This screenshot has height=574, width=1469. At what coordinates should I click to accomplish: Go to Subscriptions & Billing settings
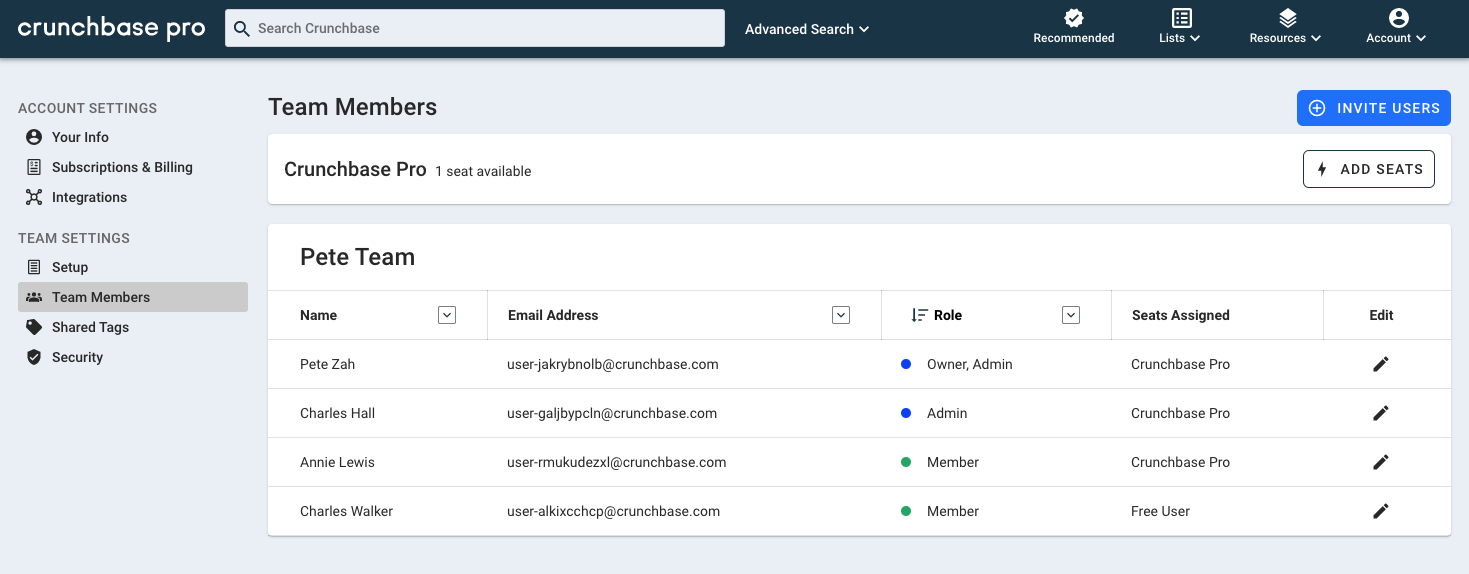coord(122,167)
